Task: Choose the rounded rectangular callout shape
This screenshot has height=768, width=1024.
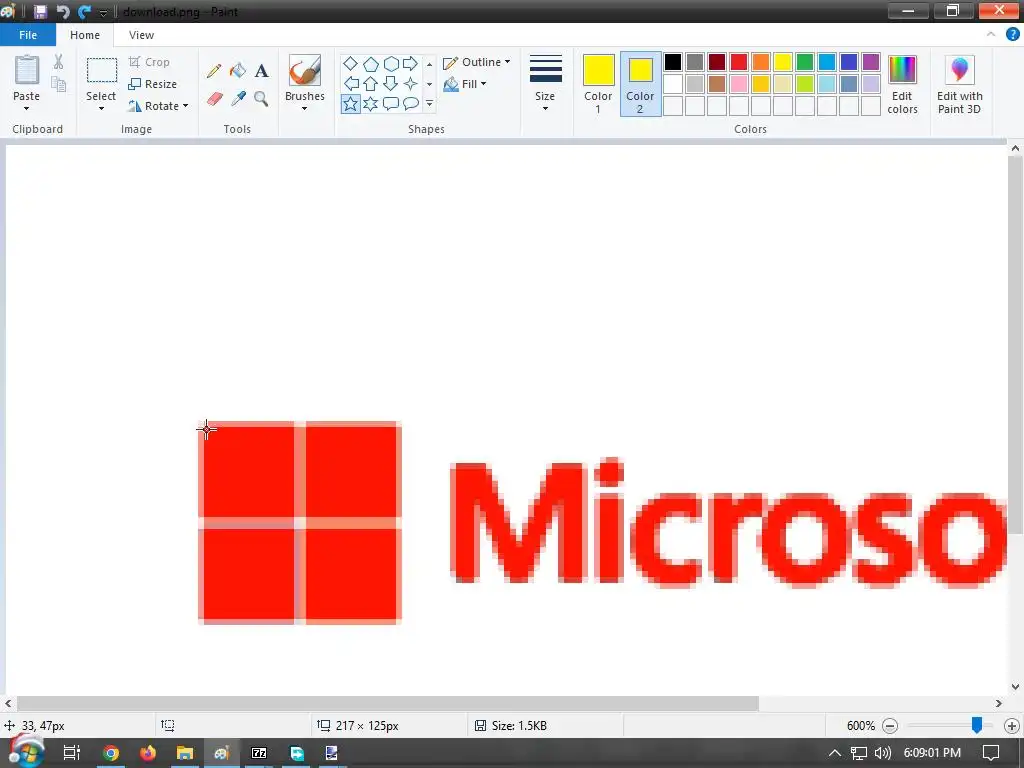Action: pos(391,103)
